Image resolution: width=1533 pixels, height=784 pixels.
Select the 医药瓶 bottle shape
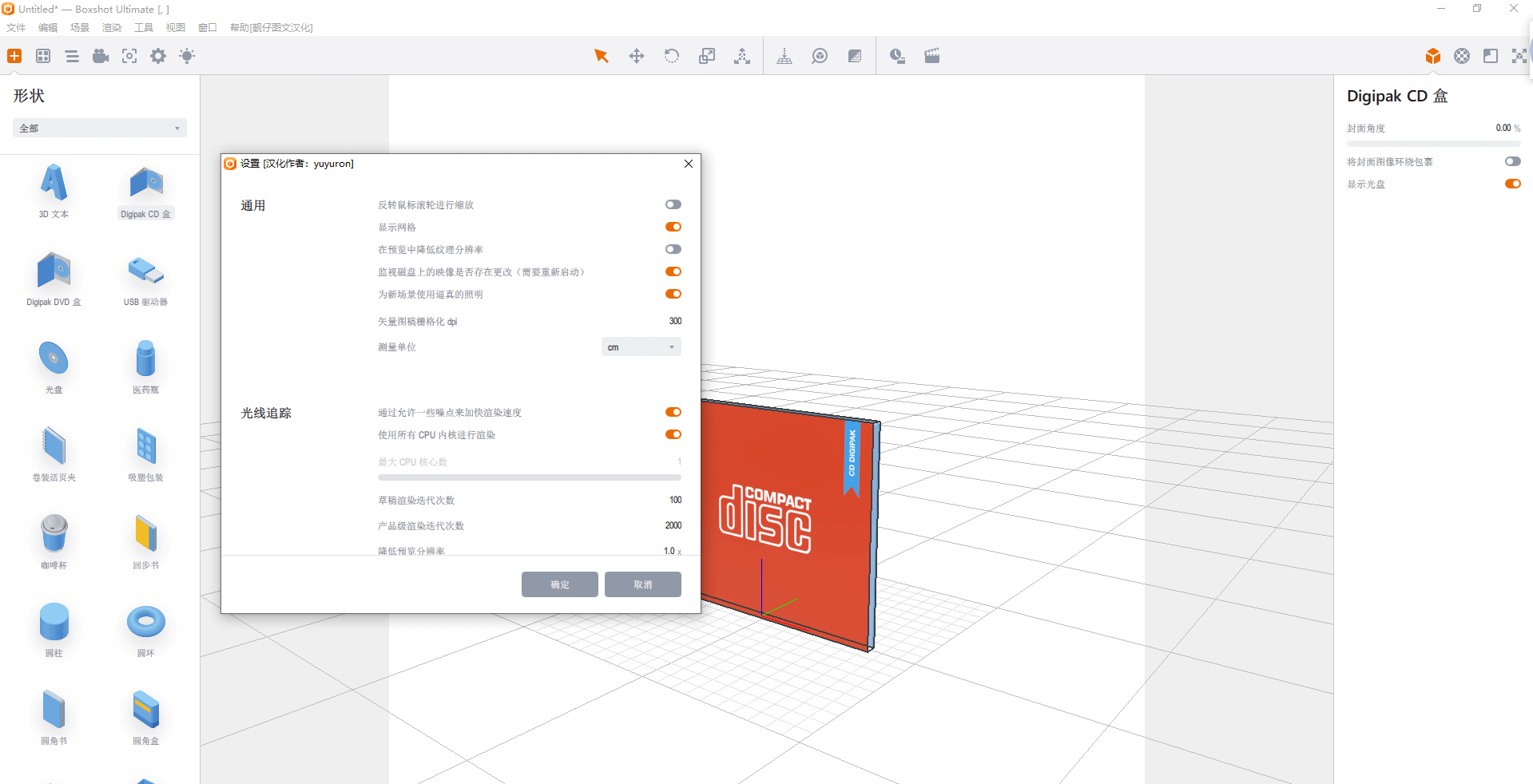point(145,366)
